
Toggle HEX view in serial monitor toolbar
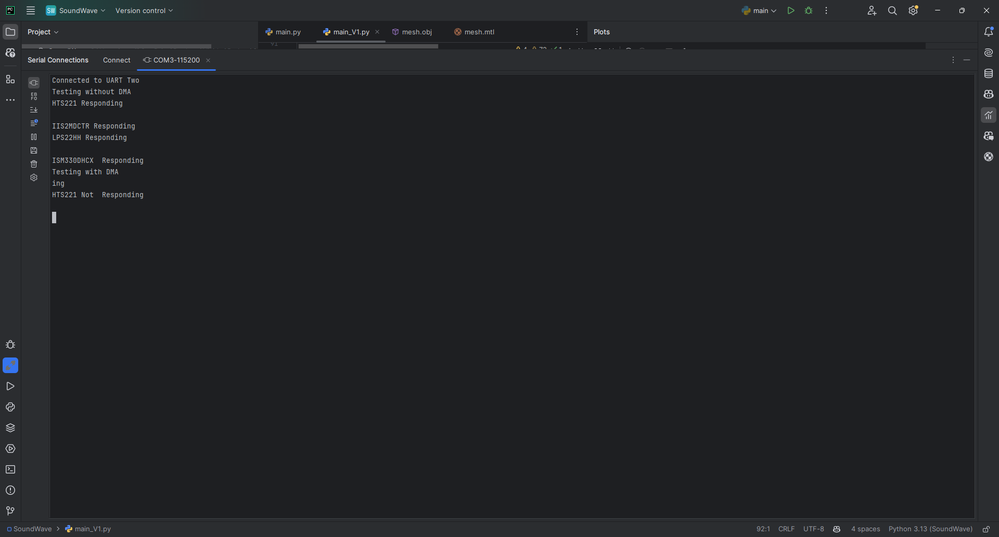click(34, 96)
